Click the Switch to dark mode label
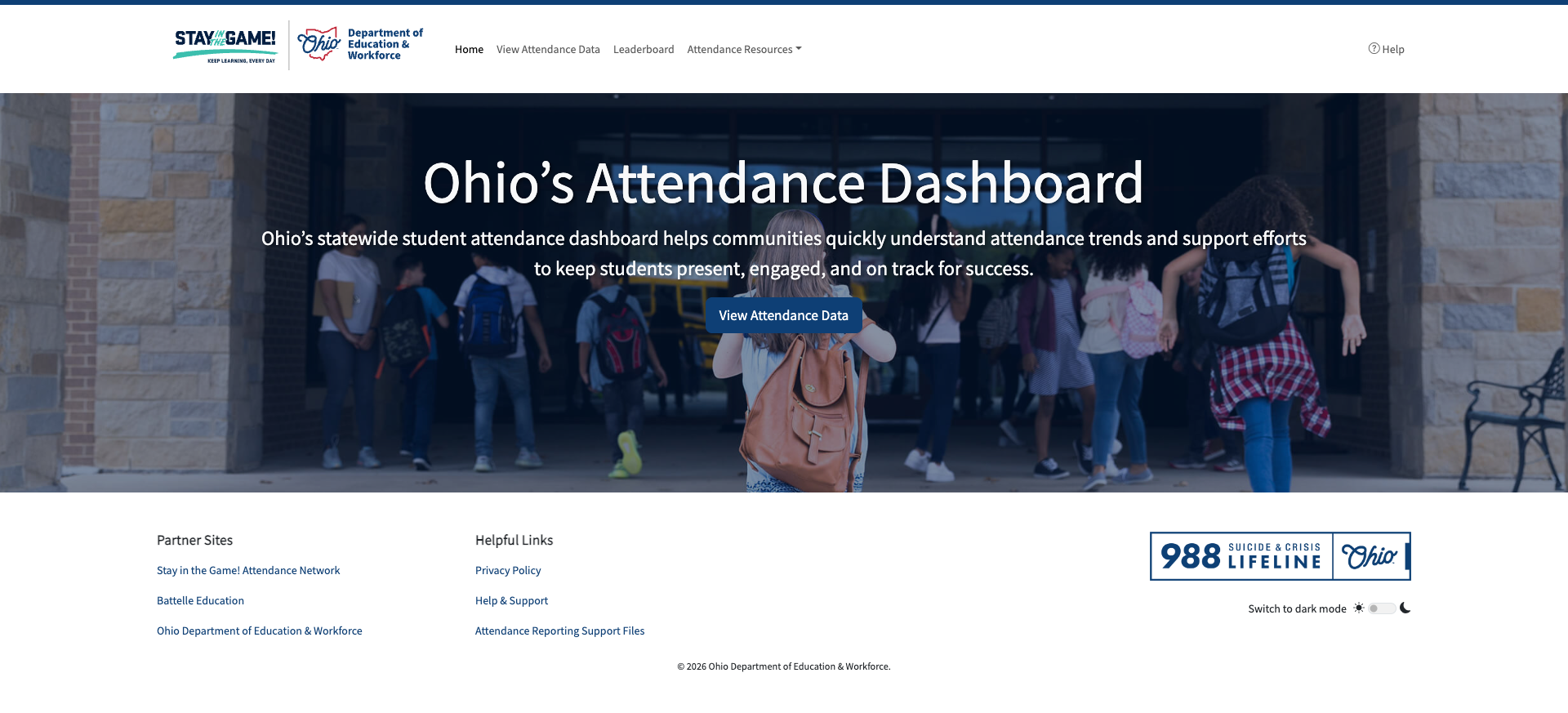 [1297, 608]
